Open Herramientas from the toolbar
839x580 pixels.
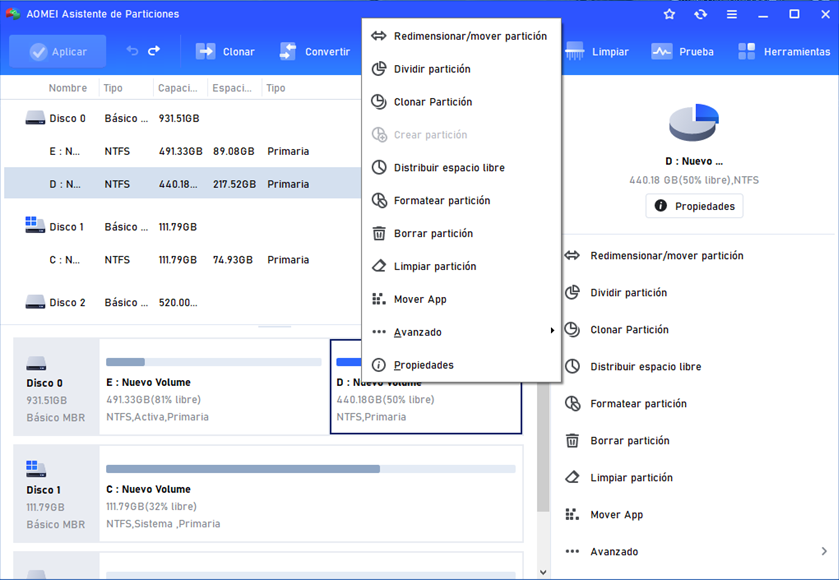(x=784, y=52)
